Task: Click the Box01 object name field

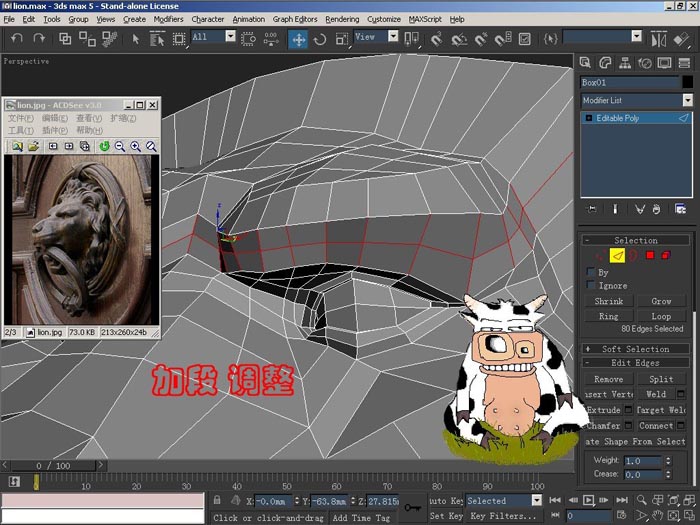Action: tap(629, 82)
